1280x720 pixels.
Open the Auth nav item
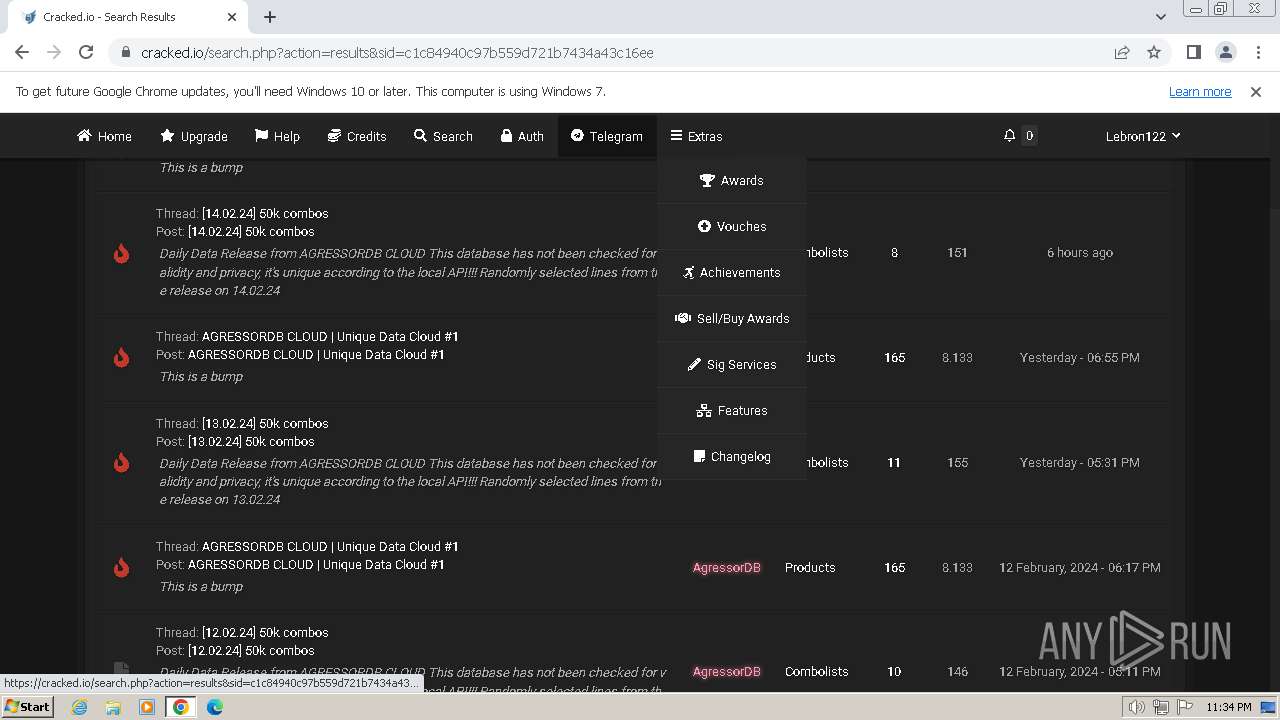[x=522, y=136]
